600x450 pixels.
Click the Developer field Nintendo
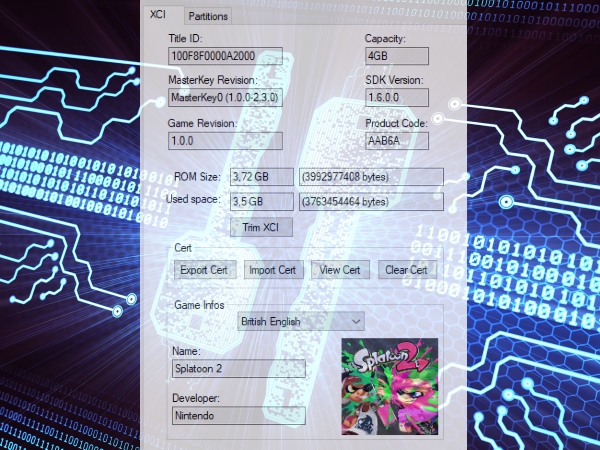point(239,416)
